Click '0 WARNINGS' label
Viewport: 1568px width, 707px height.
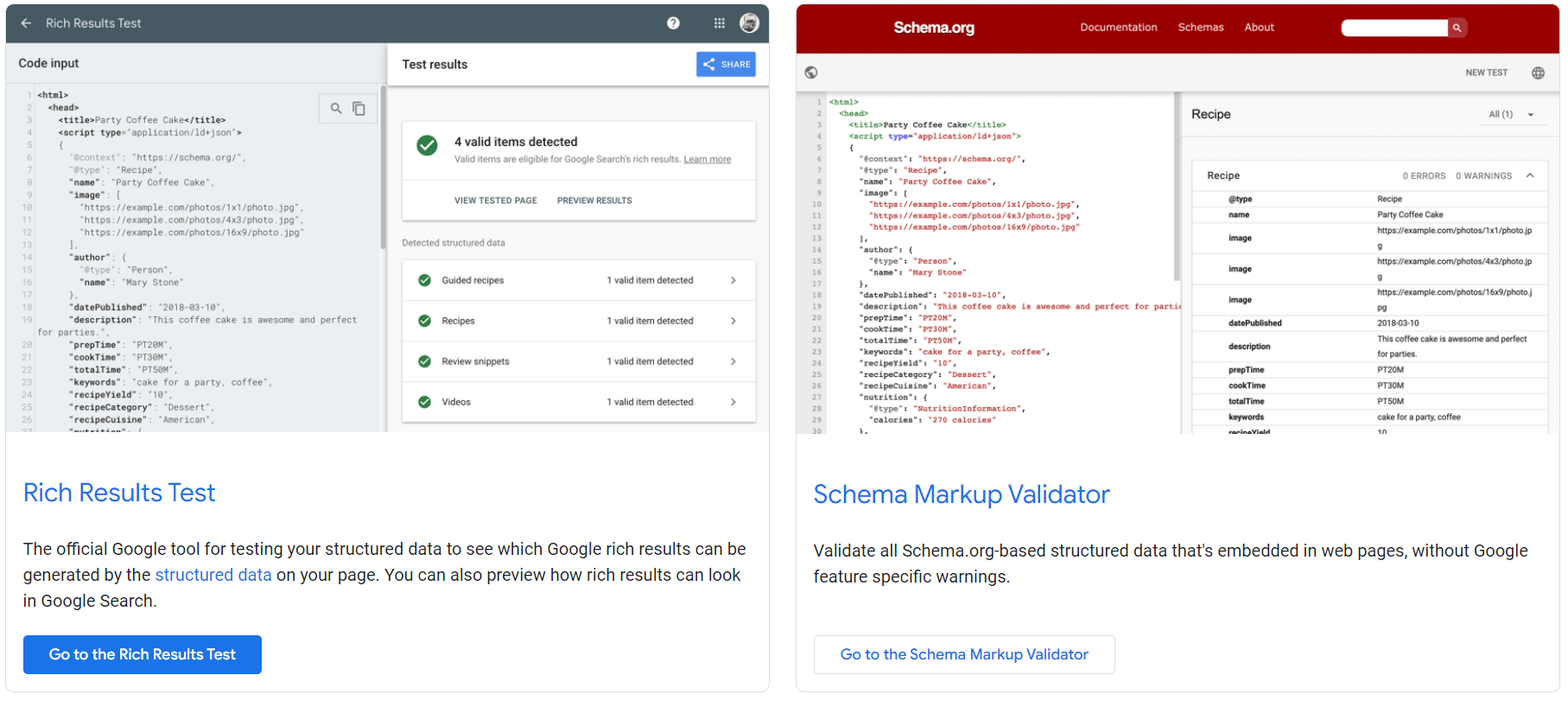click(x=1483, y=175)
